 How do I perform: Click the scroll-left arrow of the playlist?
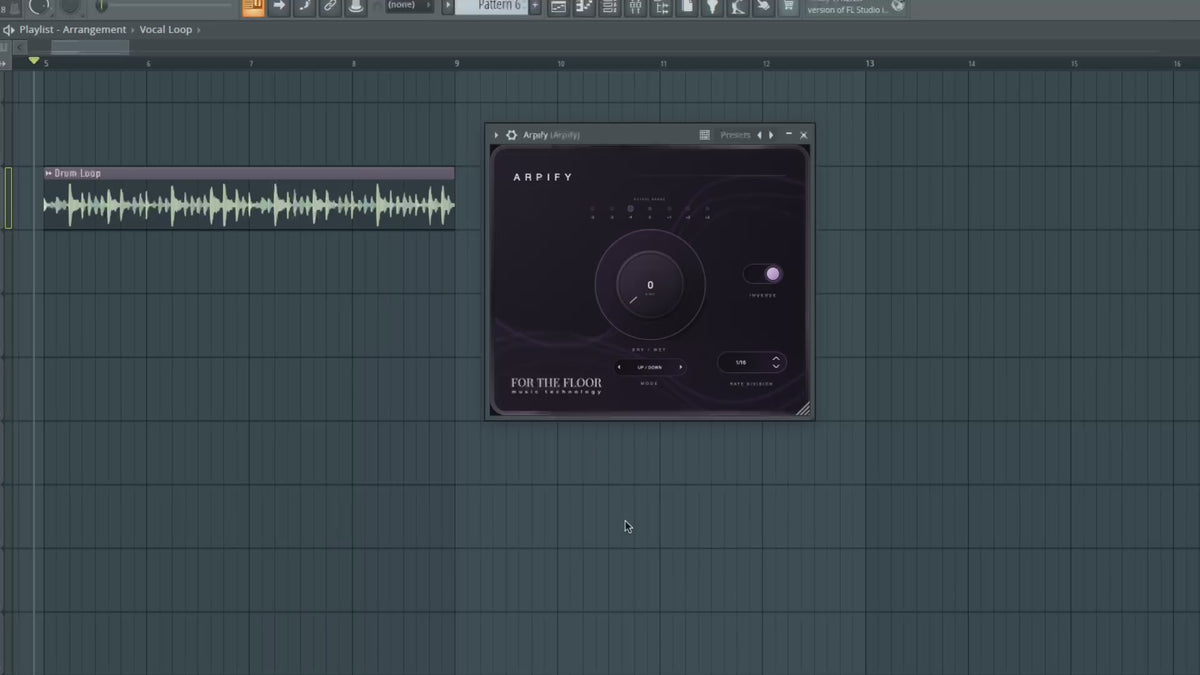(x=19, y=47)
